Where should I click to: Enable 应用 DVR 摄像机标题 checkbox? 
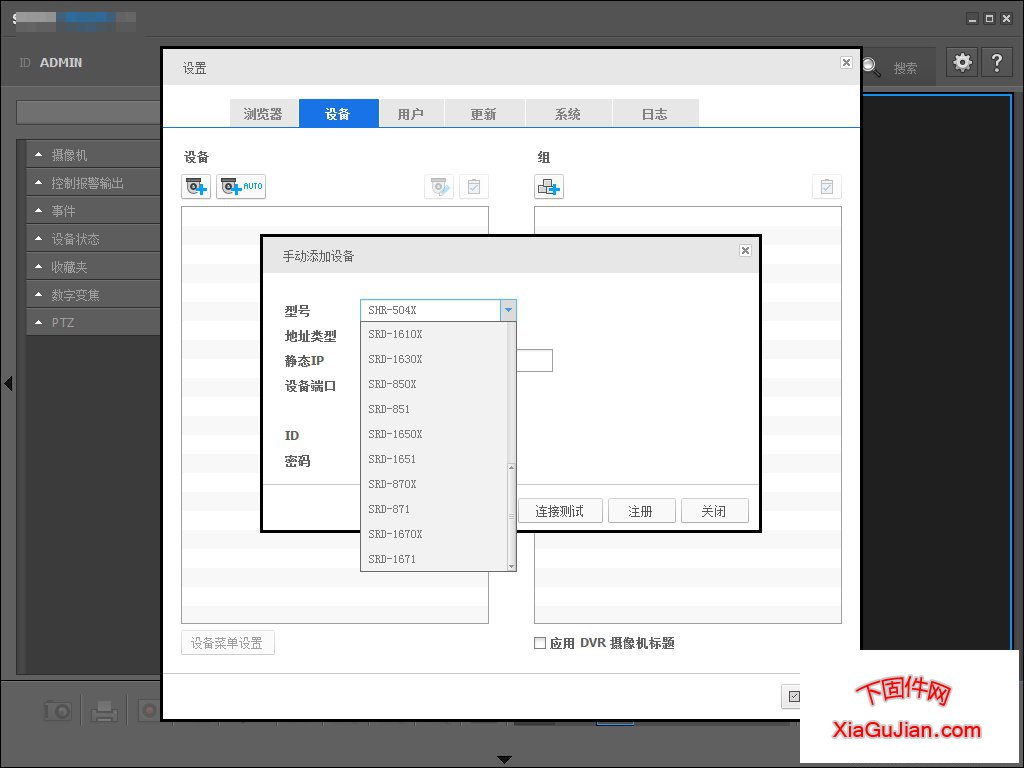point(540,643)
